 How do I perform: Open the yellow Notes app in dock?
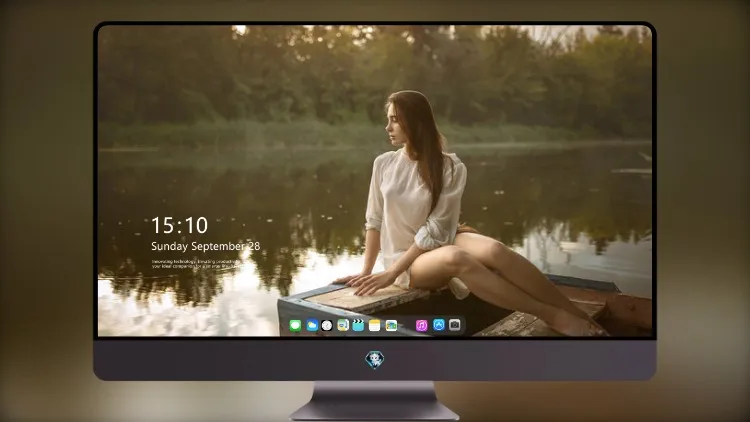pyautogui.click(x=375, y=326)
